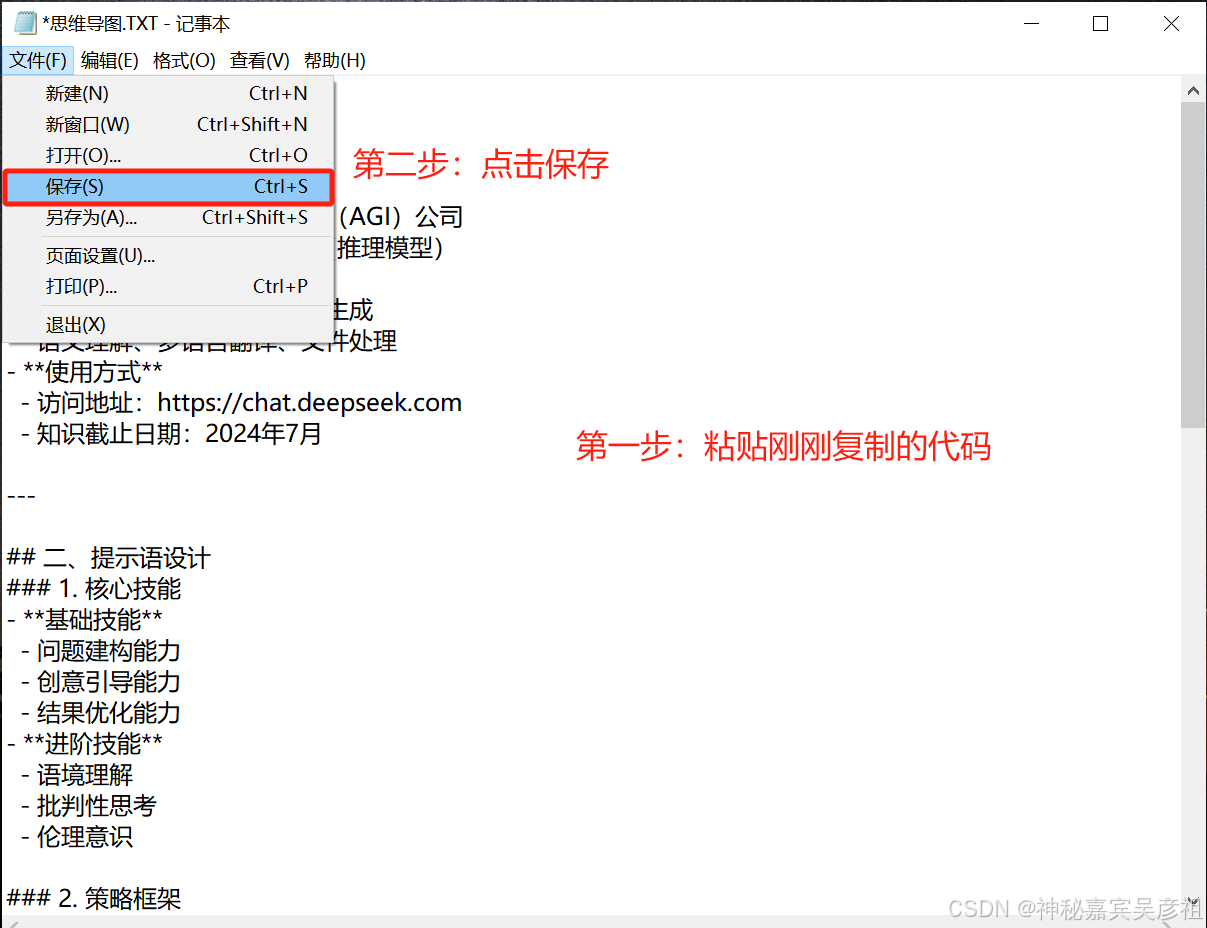The image size is (1207, 928).
Task: Open 页面设置(U)... from the menu
Action: pyautogui.click(x=168, y=256)
